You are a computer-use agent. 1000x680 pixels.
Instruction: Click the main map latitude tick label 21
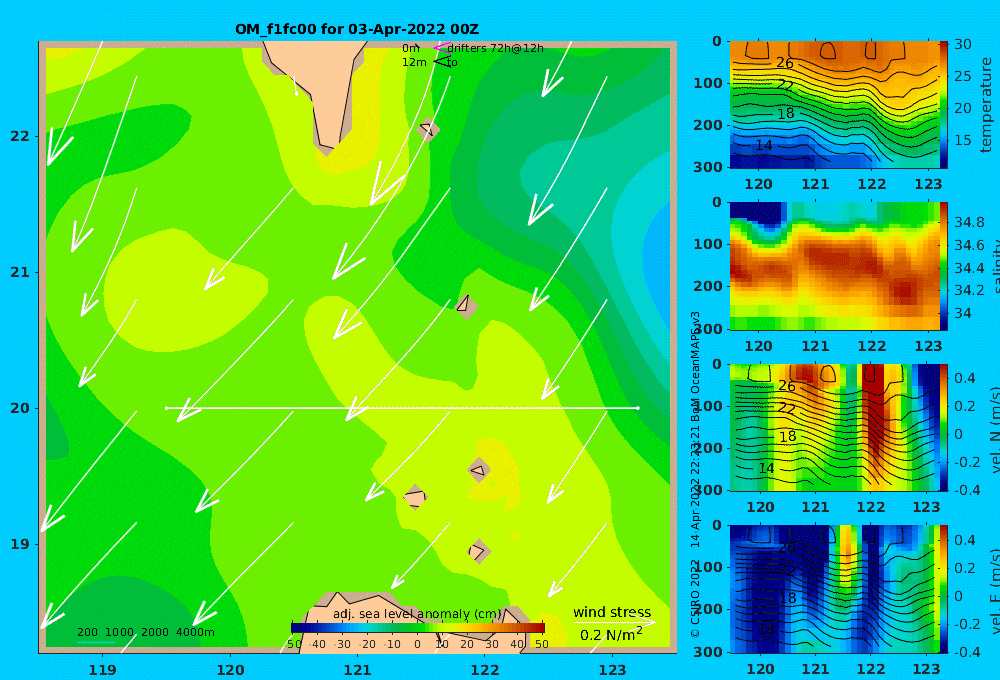click(20, 272)
